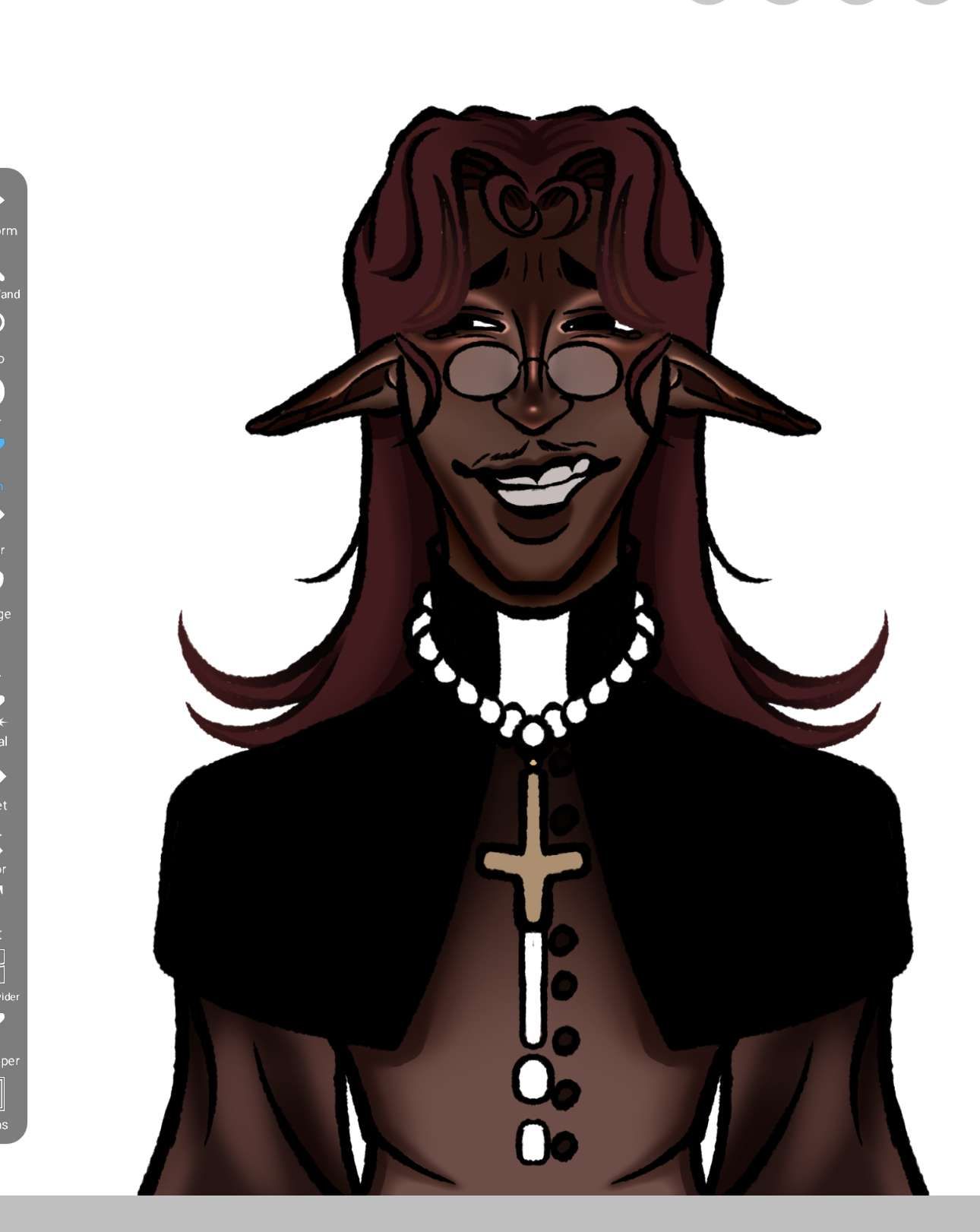Click the gray bar below the canvas
This screenshot has width=980, height=1232.
[490, 1213]
